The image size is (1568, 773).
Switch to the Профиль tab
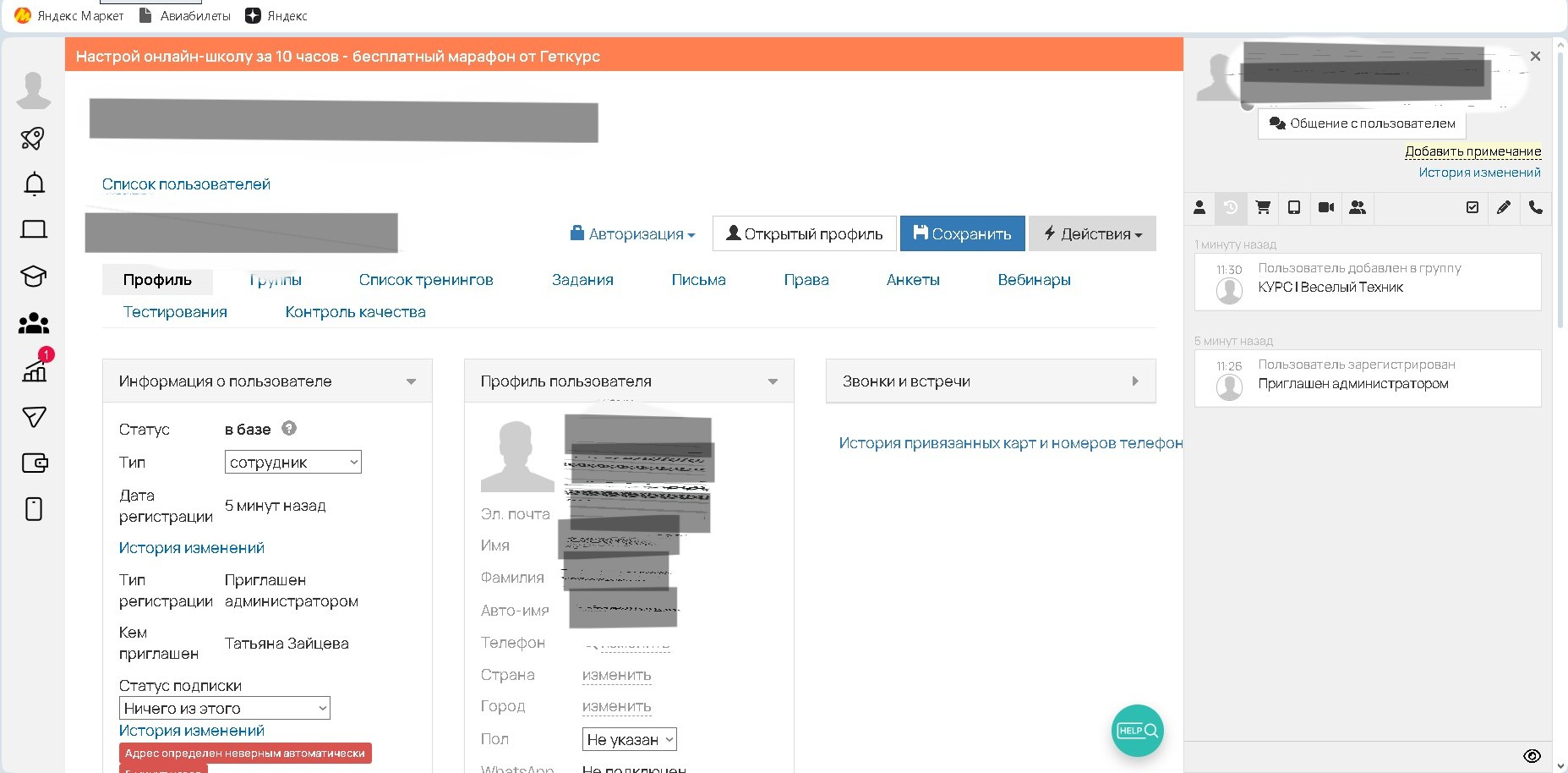[x=157, y=280]
